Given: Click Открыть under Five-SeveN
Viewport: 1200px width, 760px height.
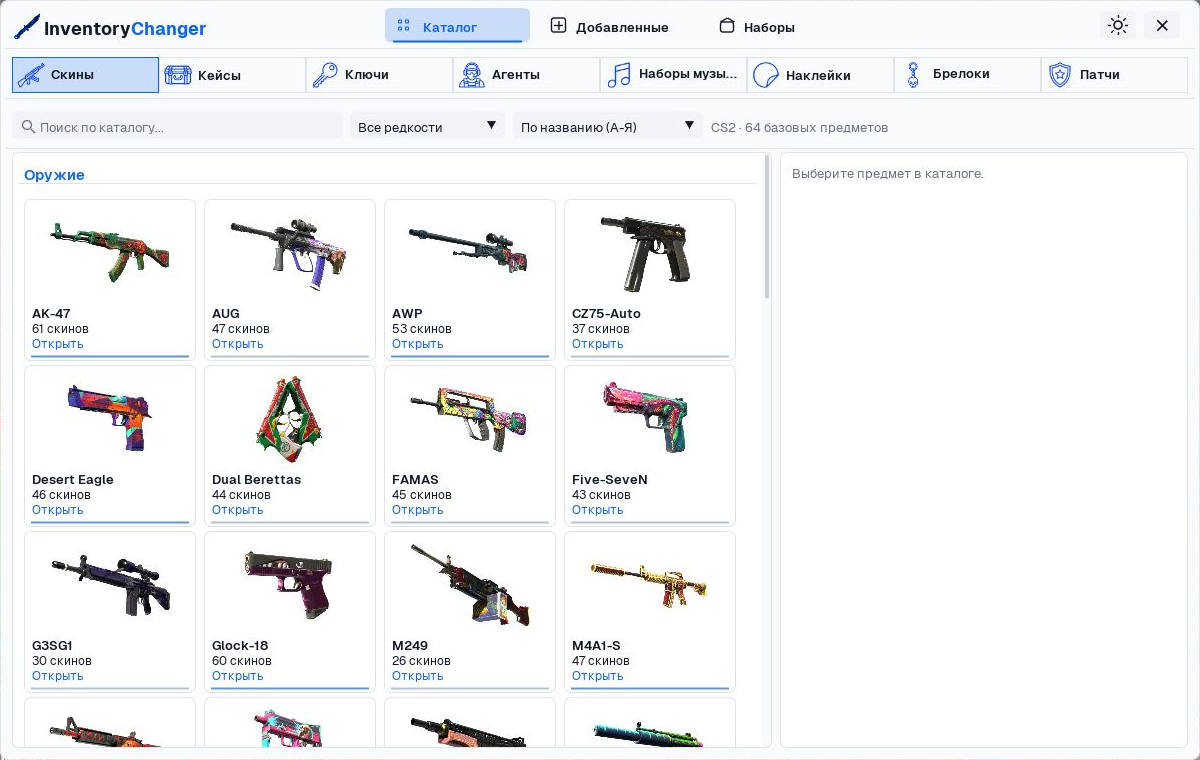Looking at the screenshot, I should (597, 510).
